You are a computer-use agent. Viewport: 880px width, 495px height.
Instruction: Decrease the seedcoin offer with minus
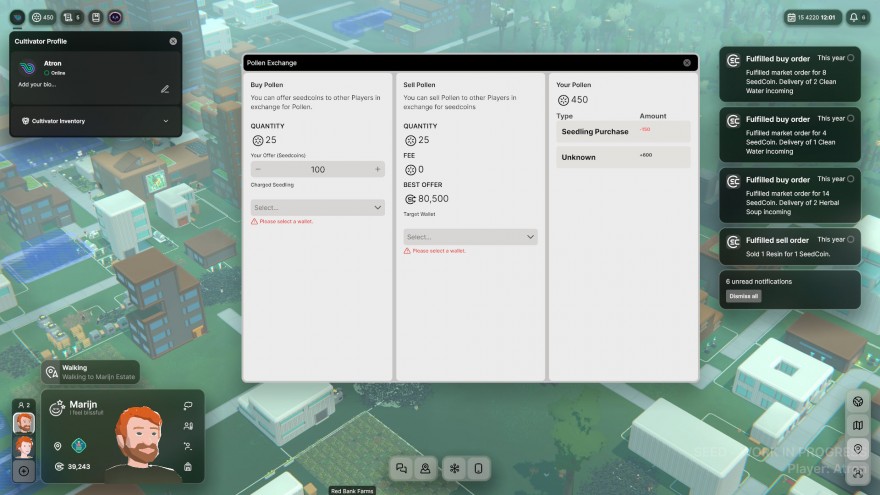258,169
